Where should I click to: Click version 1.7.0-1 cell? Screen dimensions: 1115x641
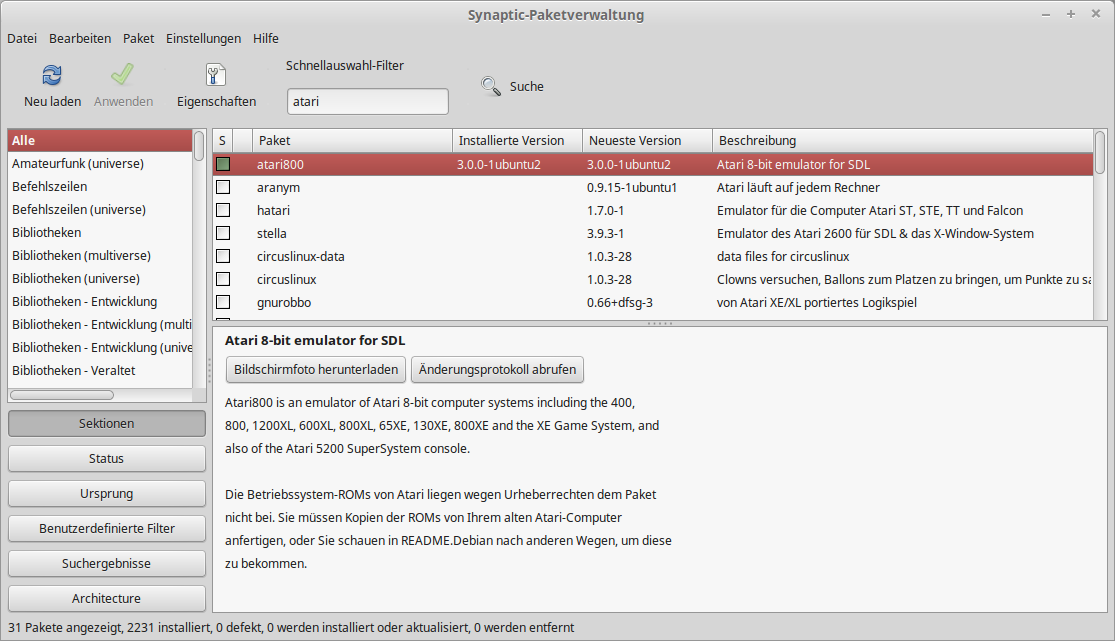click(x=606, y=211)
